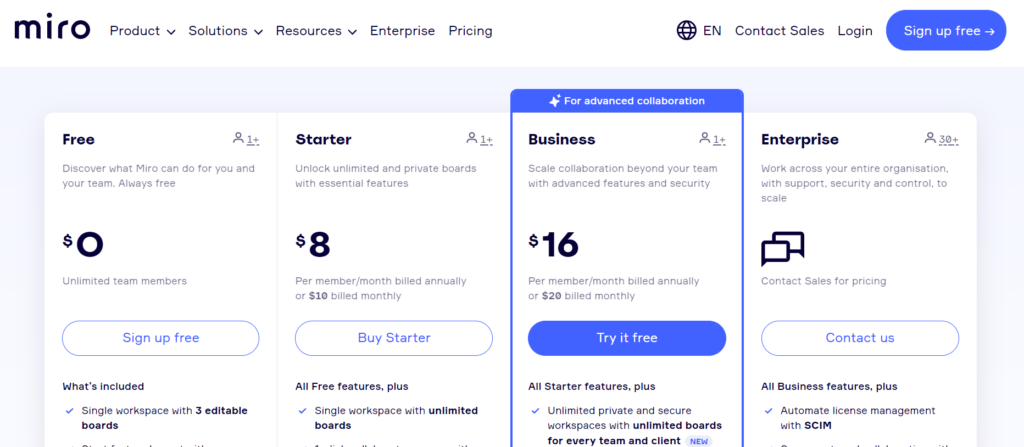The width and height of the screenshot is (1024, 447).
Task: Click the Sign up free header button
Action: click(946, 31)
